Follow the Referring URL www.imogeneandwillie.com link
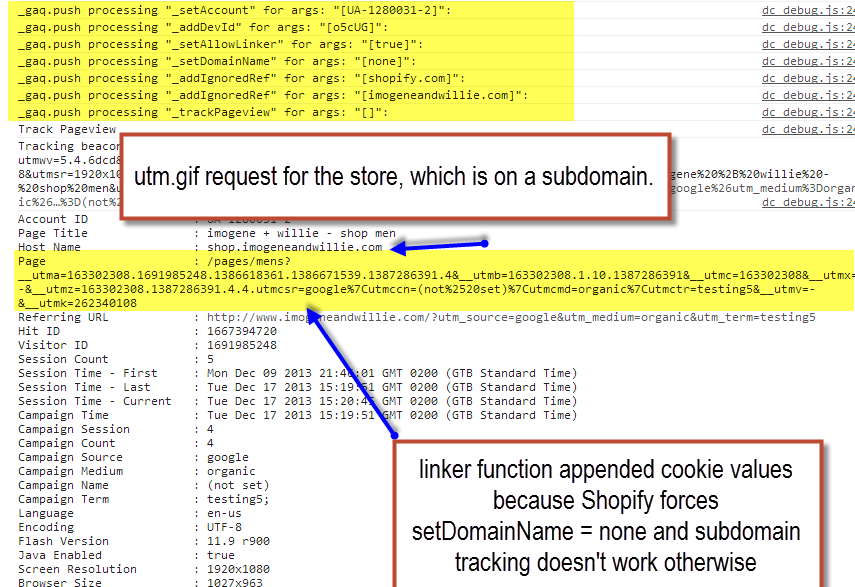 point(511,317)
